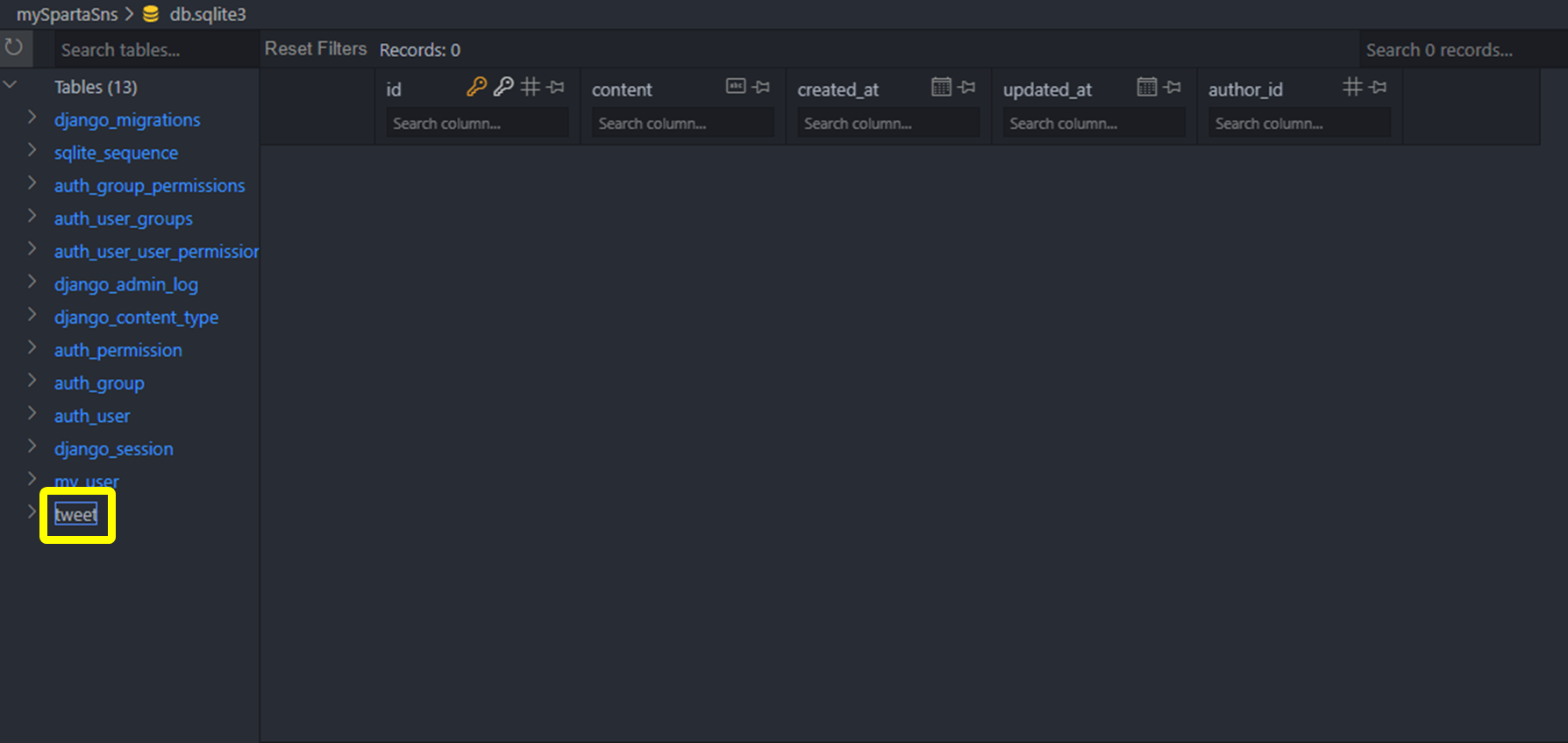Expand the django_migrations table chevron
Viewport: 1568px width, 743px height.
click(x=32, y=117)
